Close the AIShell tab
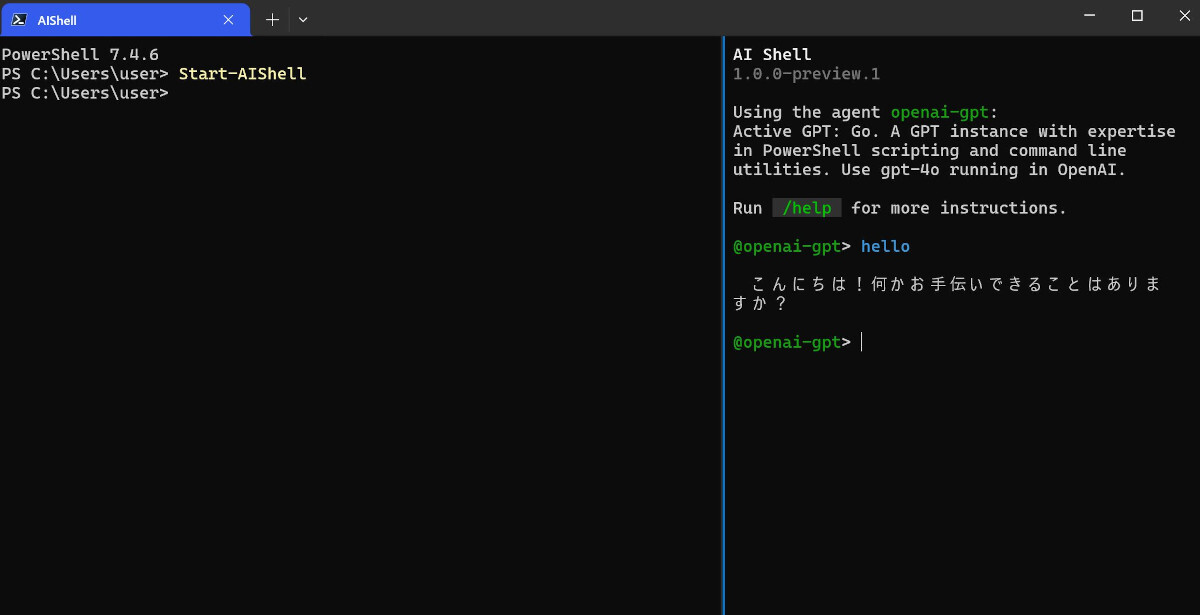The width and height of the screenshot is (1200, 615). (228, 19)
